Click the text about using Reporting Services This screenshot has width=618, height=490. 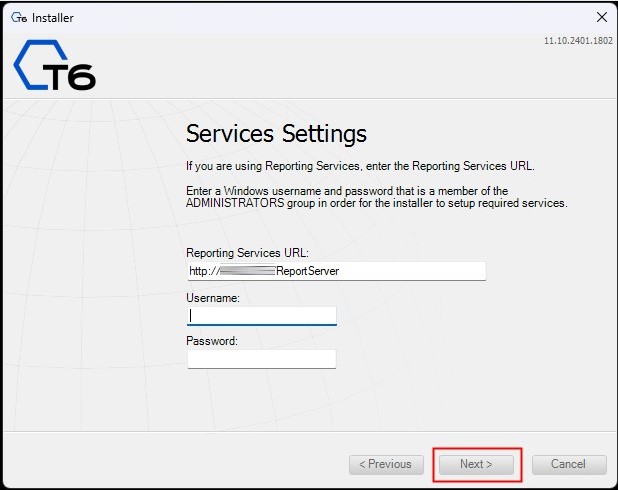[360, 166]
